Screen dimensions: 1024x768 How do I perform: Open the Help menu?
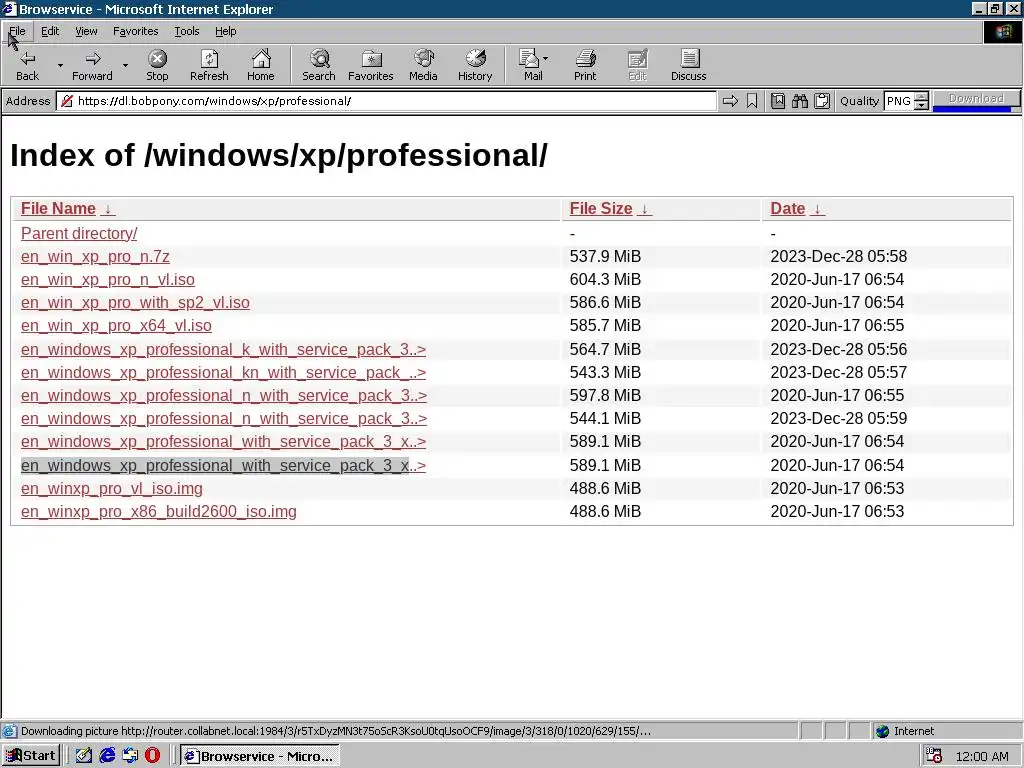click(x=225, y=31)
